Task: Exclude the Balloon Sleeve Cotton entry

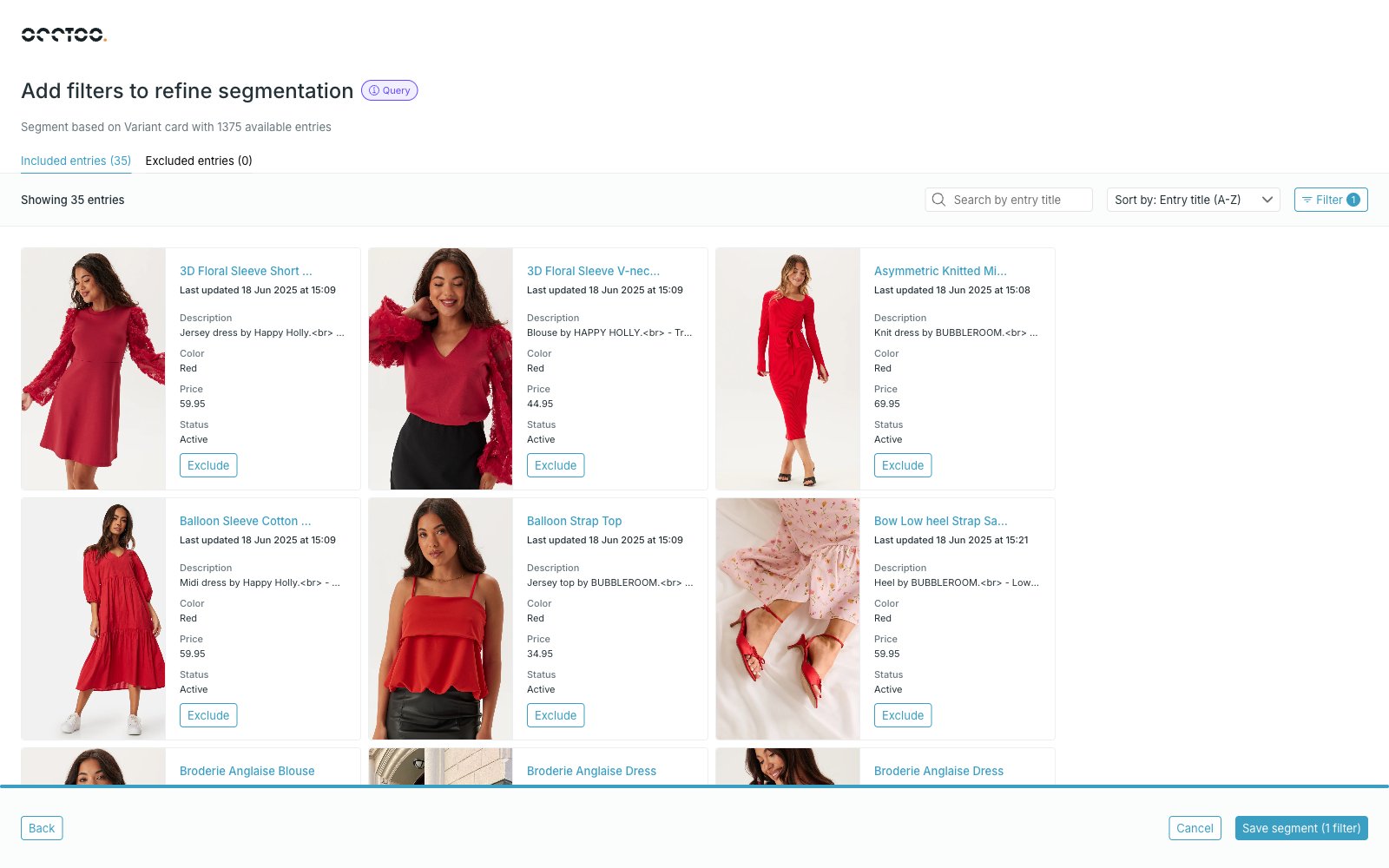Action: point(208,715)
